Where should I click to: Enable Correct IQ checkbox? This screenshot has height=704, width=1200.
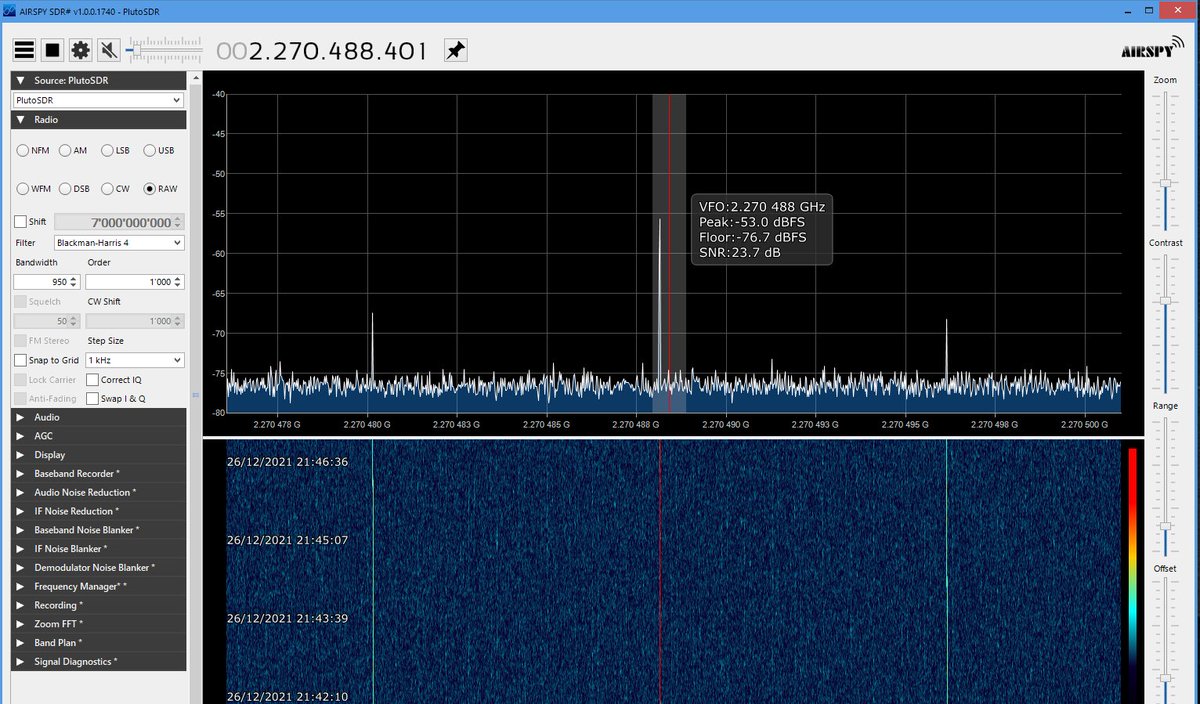click(x=92, y=380)
